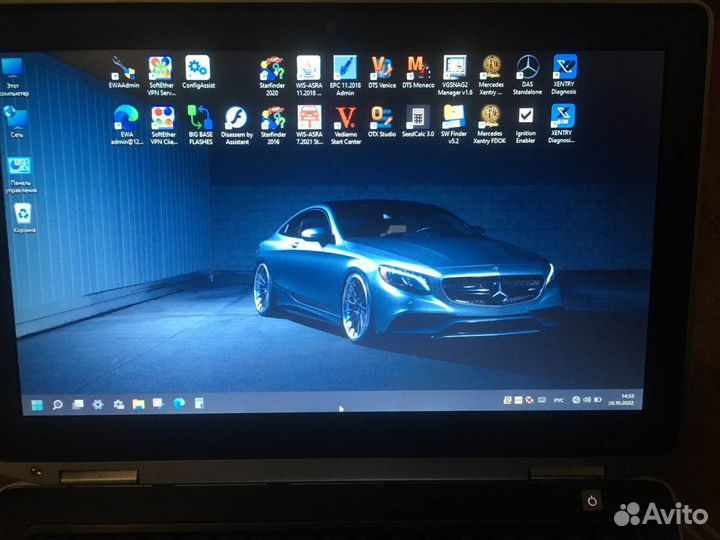Viewport: 720px width, 540px height.
Task: Open the DTS Venice icon
Action: pos(382,72)
